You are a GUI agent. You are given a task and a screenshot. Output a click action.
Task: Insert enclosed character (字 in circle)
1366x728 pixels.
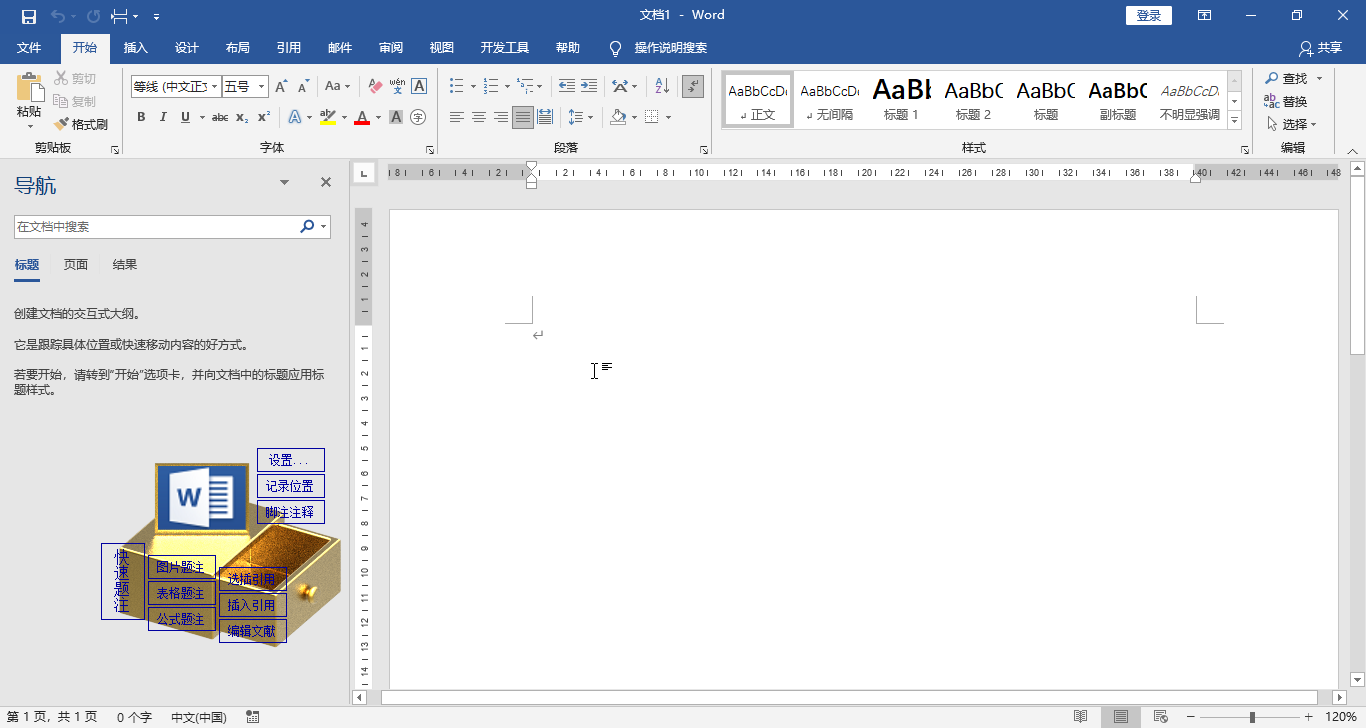click(x=418, y=117)
